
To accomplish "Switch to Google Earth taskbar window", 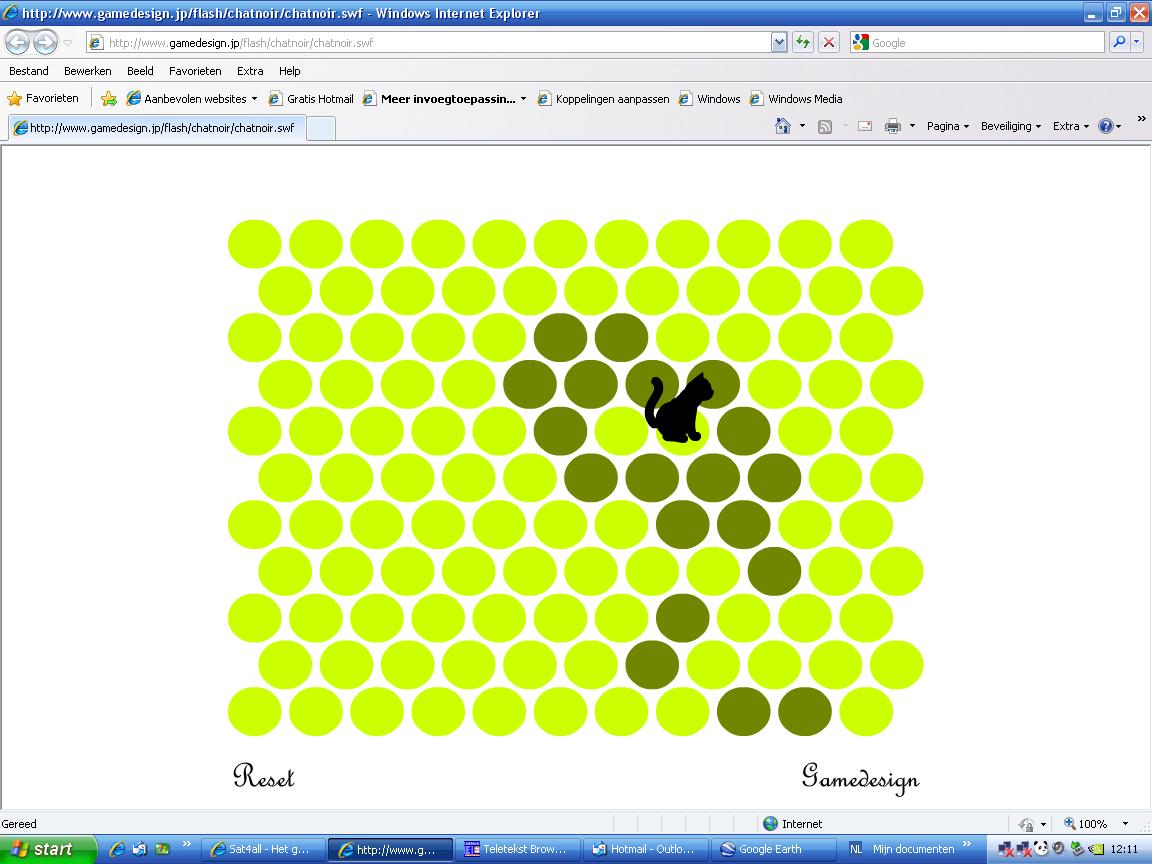I will pos(774,849).
